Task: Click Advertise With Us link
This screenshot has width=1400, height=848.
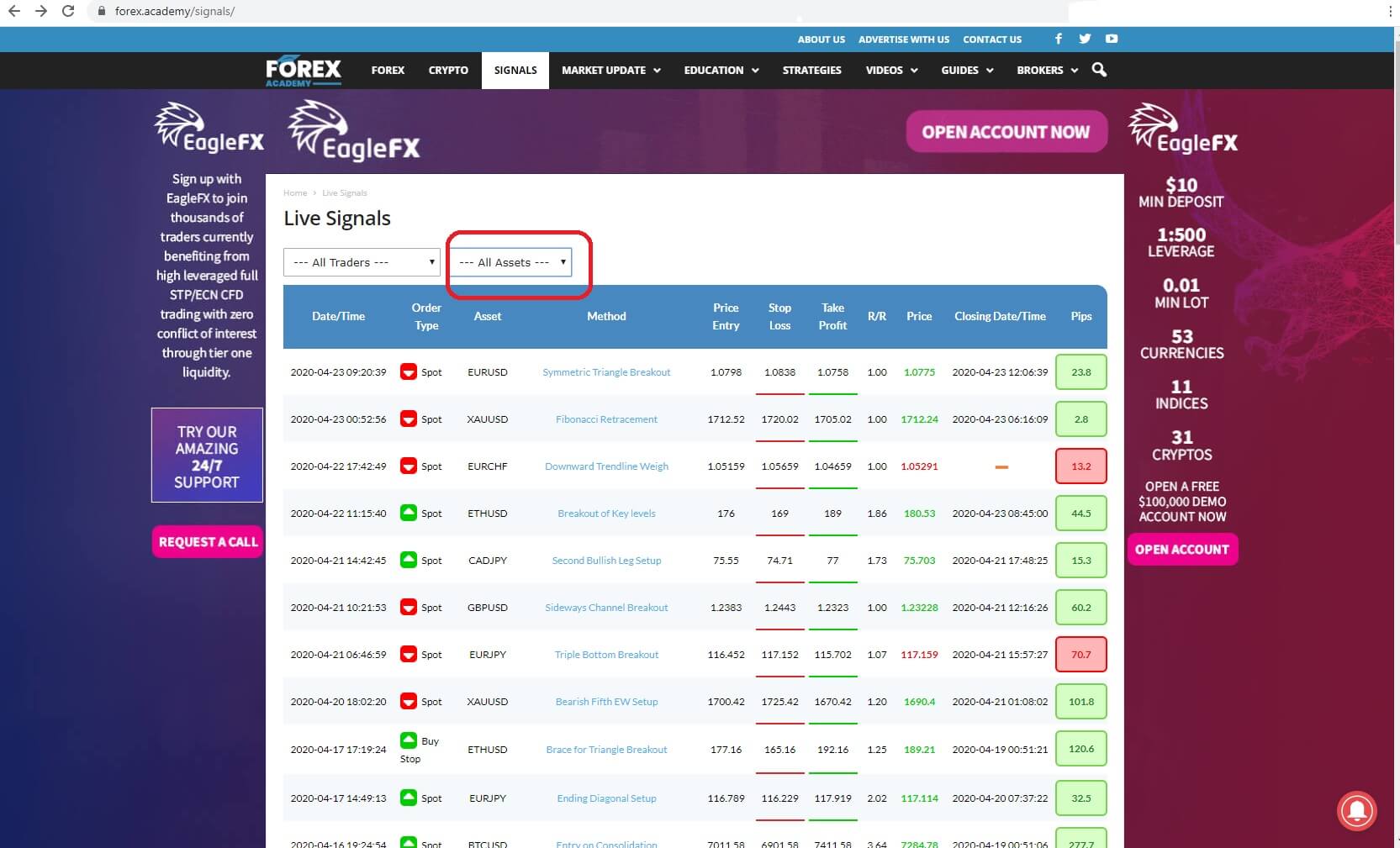Action: pyautogui.click(x=903, y=40)
